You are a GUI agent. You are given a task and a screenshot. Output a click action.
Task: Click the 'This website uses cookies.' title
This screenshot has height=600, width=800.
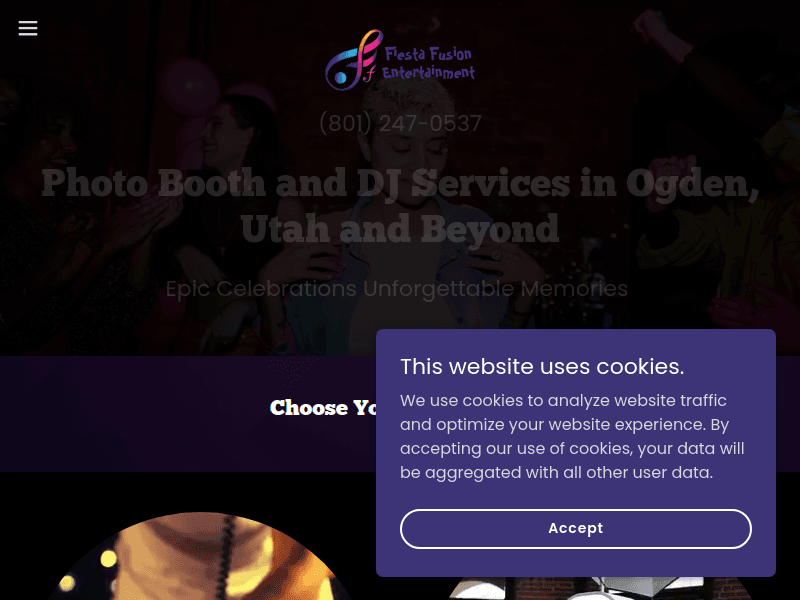click(x=542, y=366)
